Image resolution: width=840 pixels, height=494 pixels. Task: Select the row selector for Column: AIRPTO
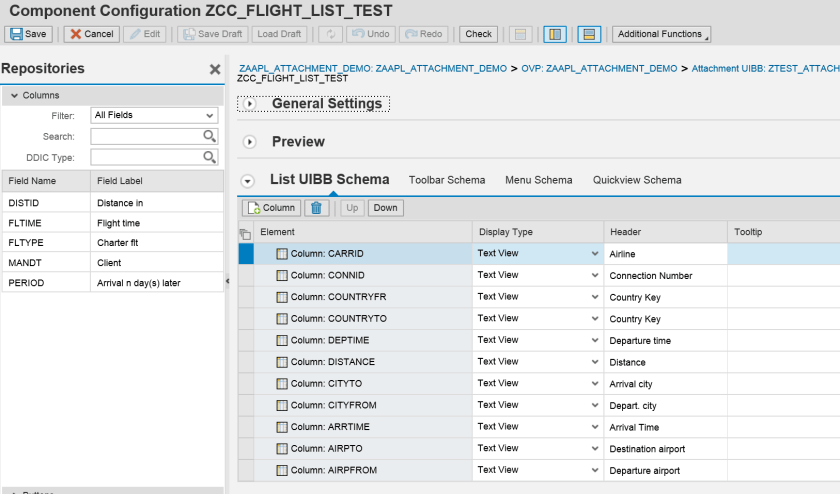[246, 449]
